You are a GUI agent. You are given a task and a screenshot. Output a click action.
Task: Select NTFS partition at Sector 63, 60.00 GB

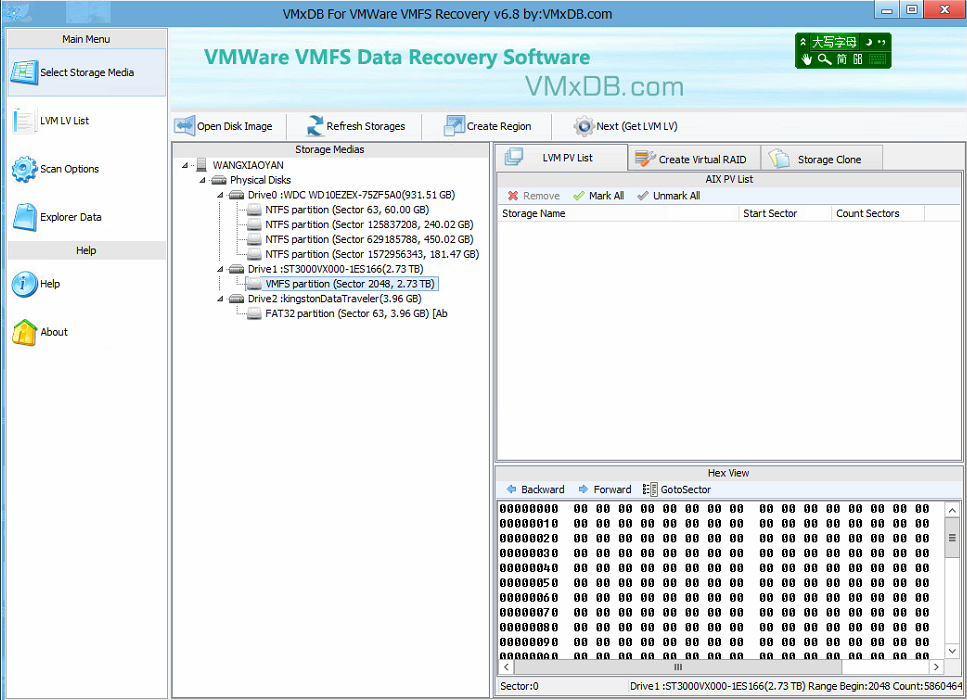tap(347, 210)
